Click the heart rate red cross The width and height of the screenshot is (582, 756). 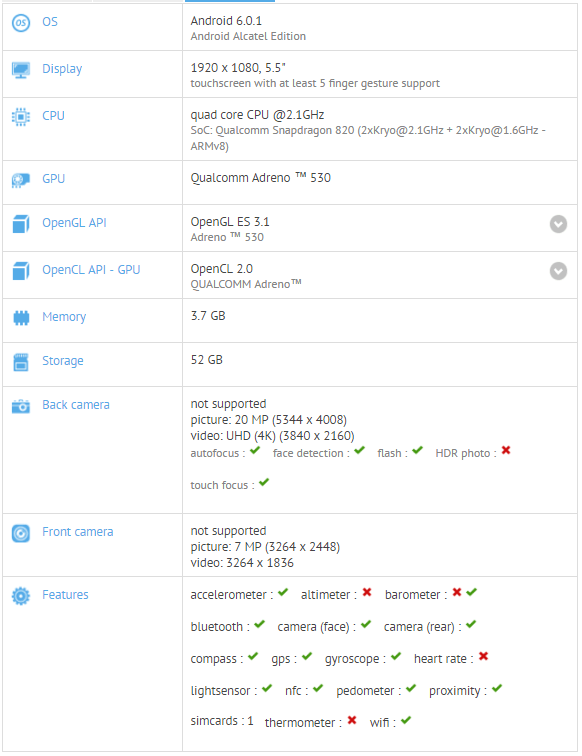[x=484, y=656]
